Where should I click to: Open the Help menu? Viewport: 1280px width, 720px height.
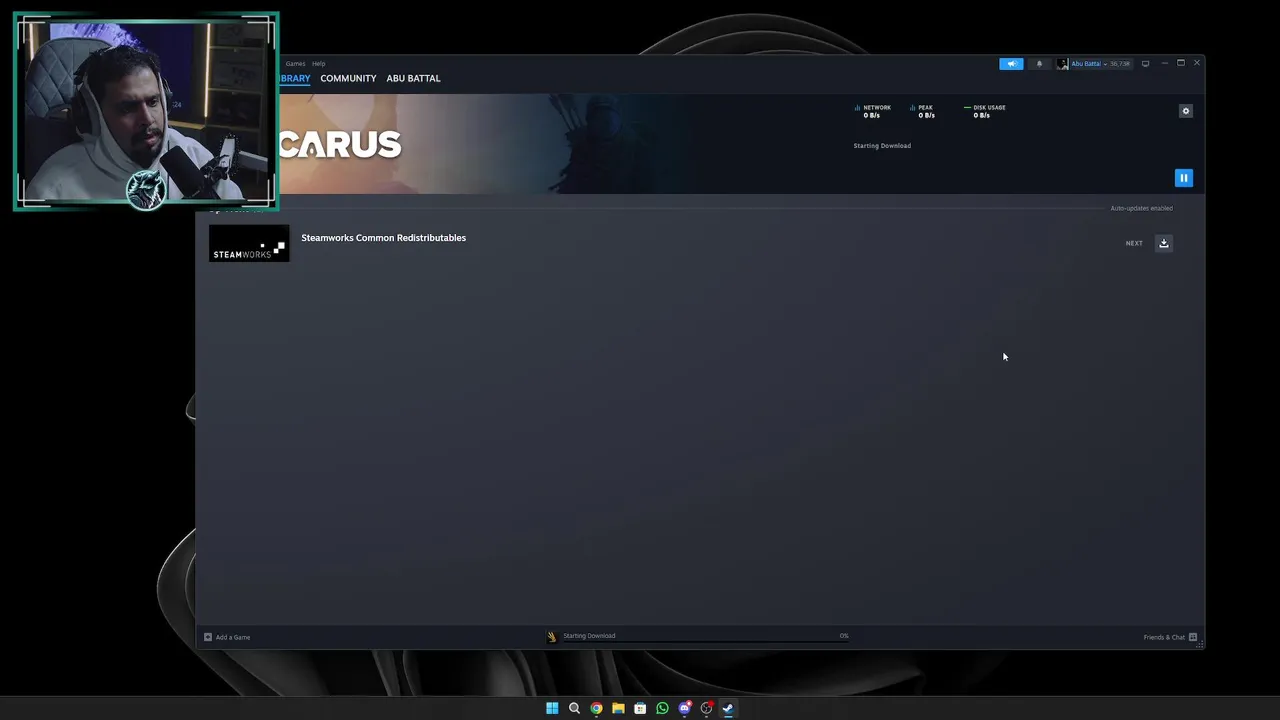point(318,64)
